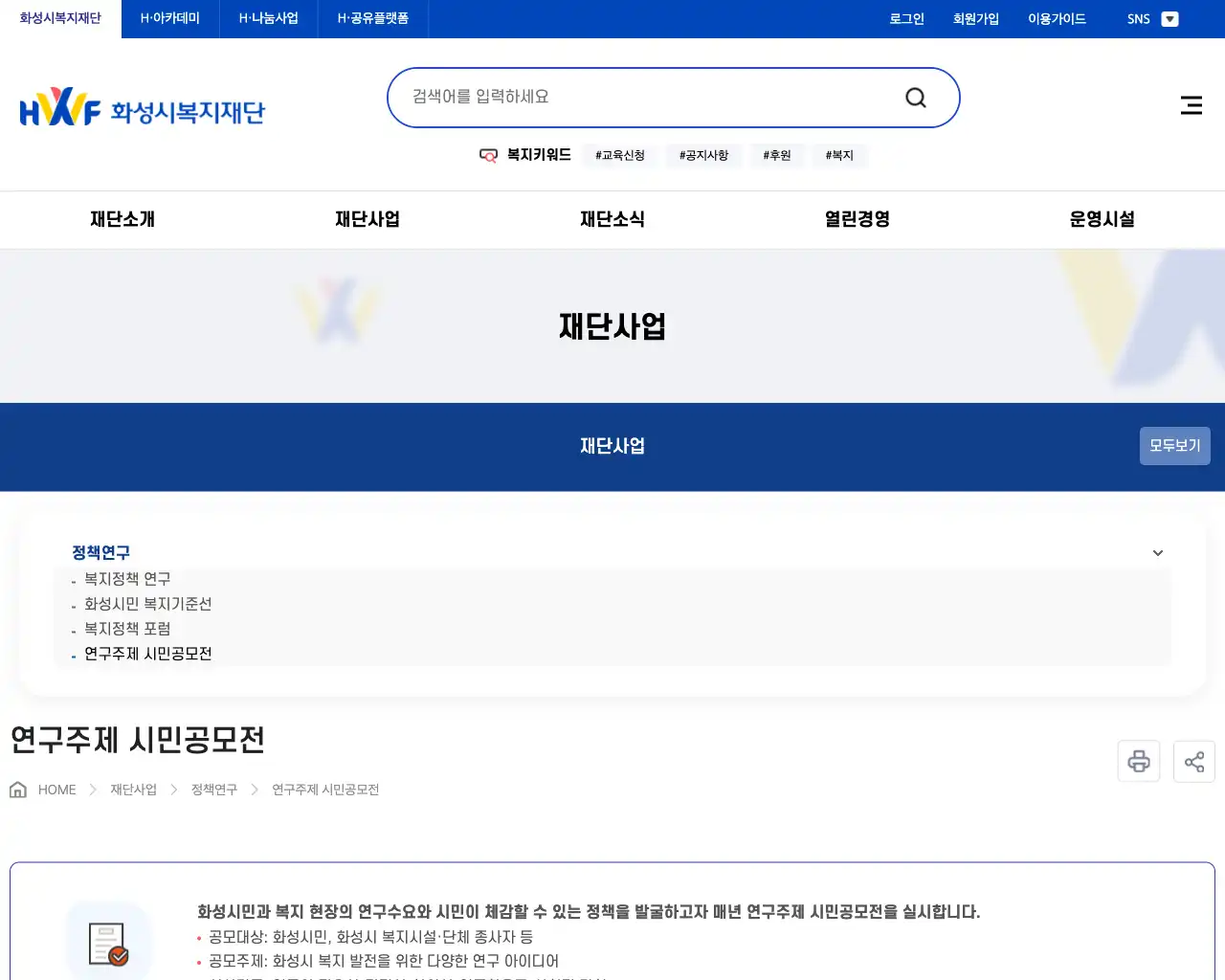Click the 복지키워드 speech bubble icon
This screenshot has height=980, width=1225.
(488, 155)
